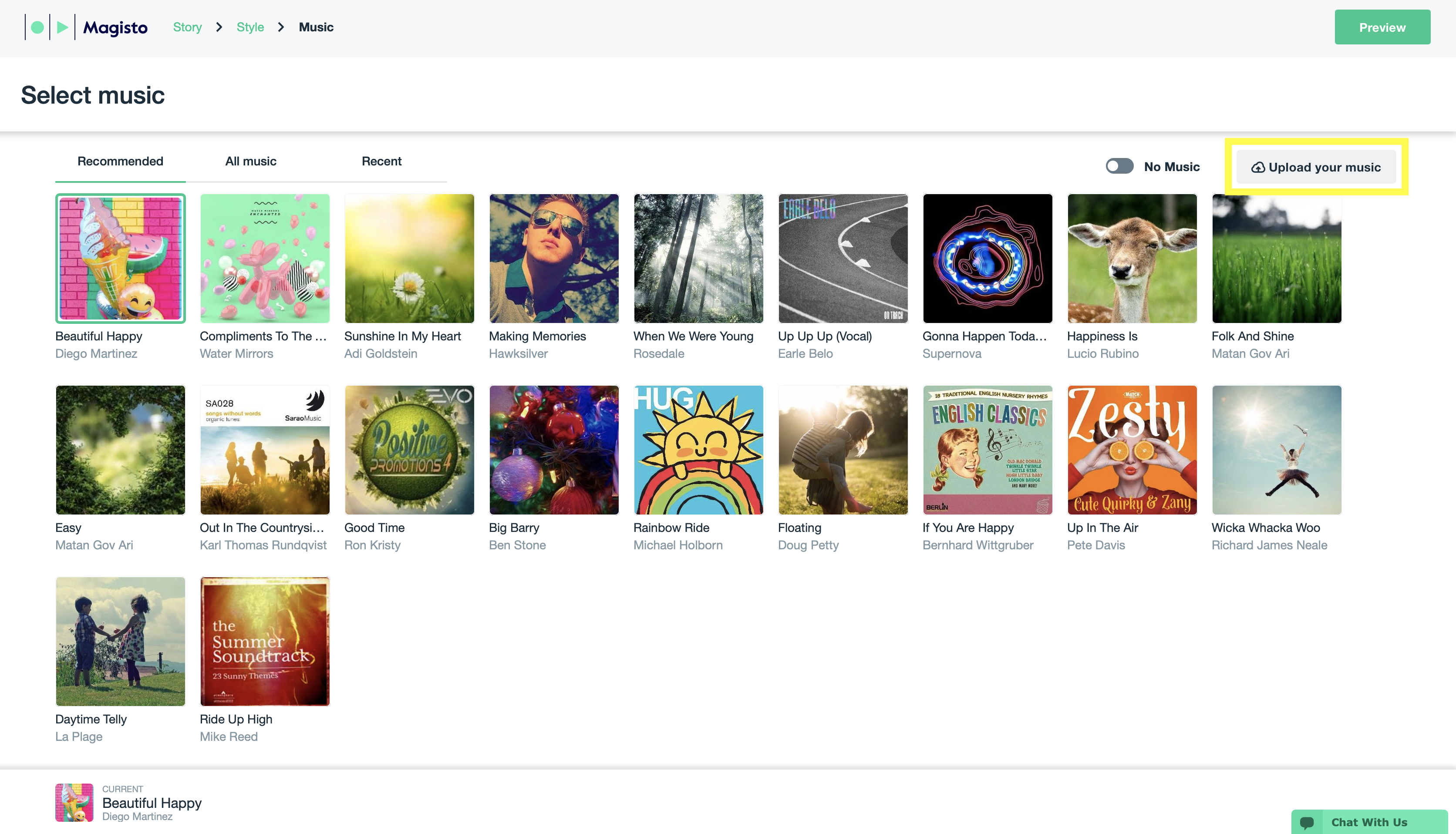The image size is (1456, 834).
Task: Open the chevron after Story in the breadcrumb
Action: (219, 27)
